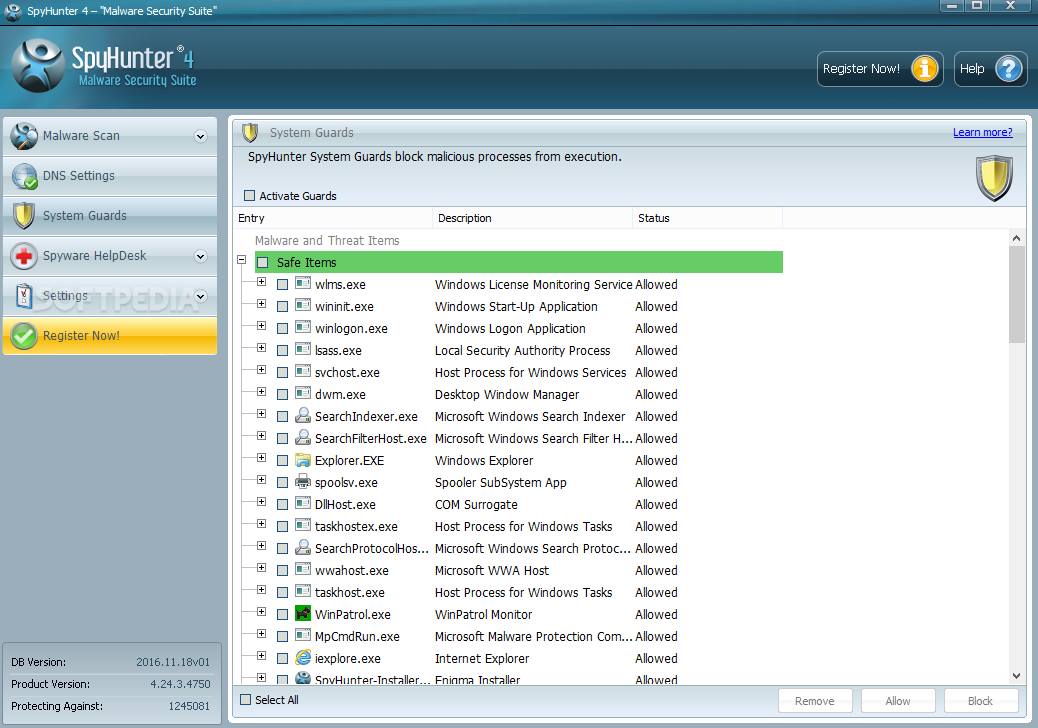Check the Select All checkbox
This screenshot has width=1038, height=728.
tap(246, 700)
